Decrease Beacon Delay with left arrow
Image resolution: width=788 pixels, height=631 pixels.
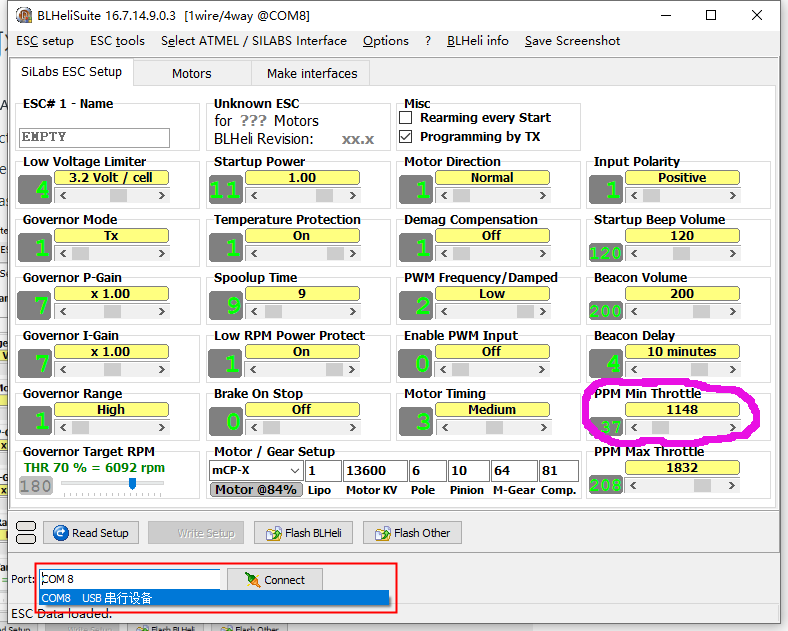click(x=634, y=370)
